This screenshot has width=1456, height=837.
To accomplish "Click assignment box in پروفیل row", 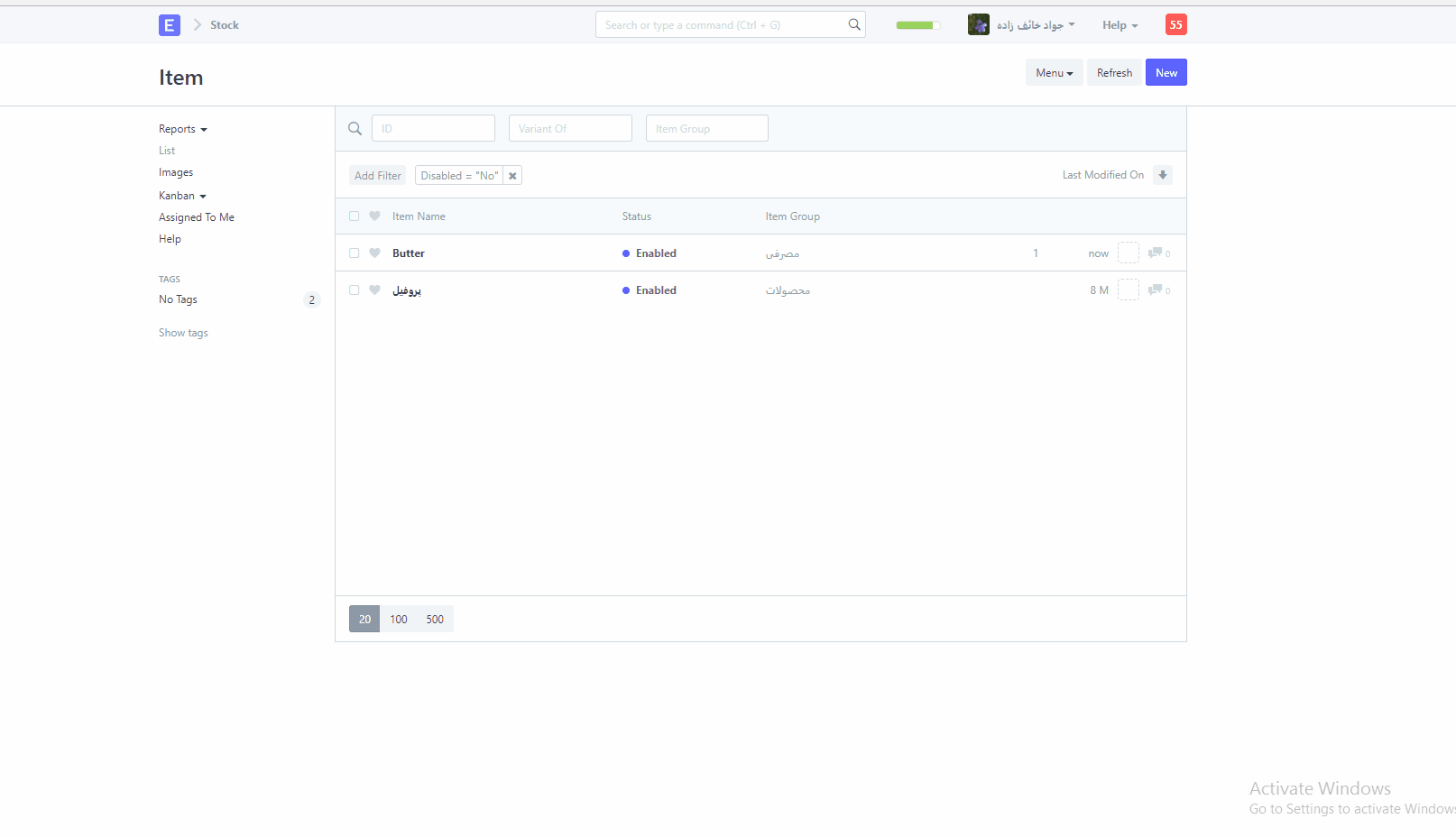I will [x=1128, y=290].
